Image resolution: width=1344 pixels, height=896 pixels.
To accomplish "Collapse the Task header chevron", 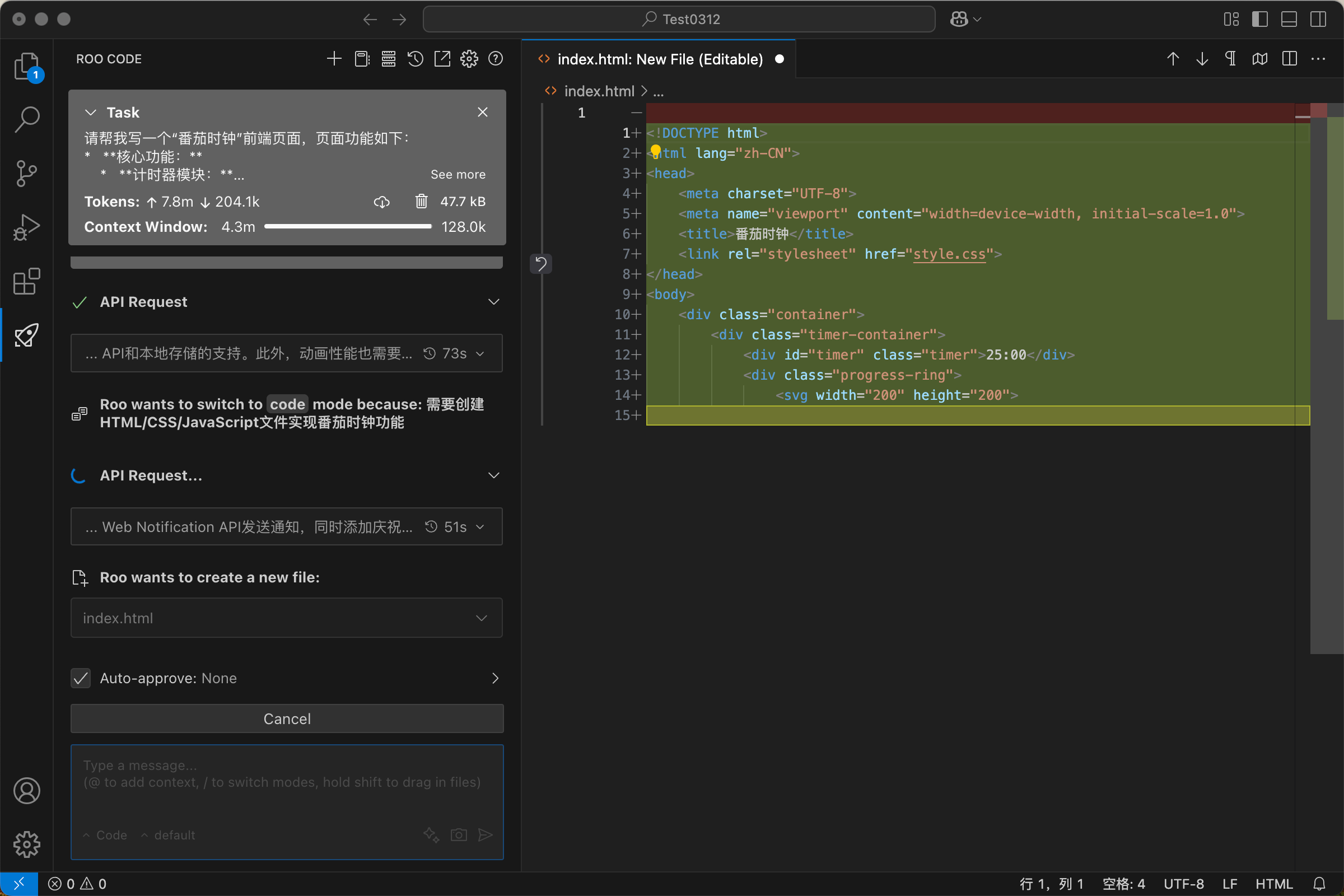I will point(90,113).
